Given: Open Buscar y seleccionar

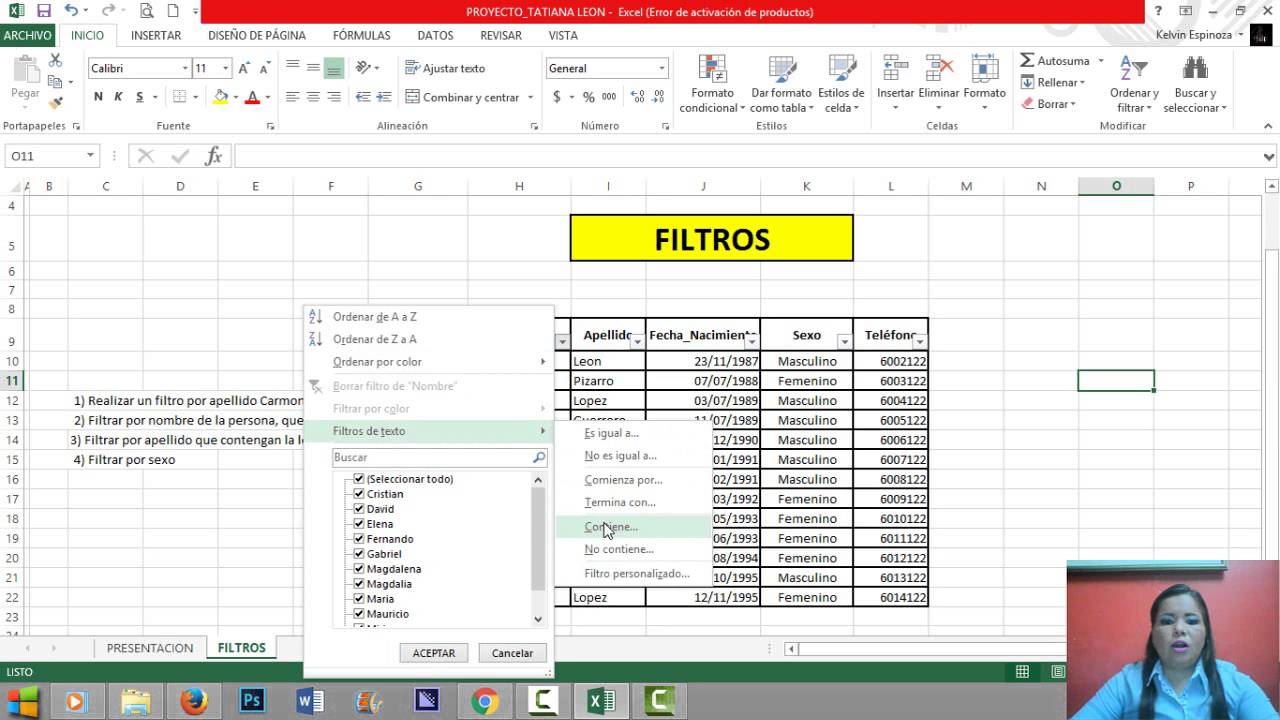Looking at the screenshot, I should (x=1195, y=84).
